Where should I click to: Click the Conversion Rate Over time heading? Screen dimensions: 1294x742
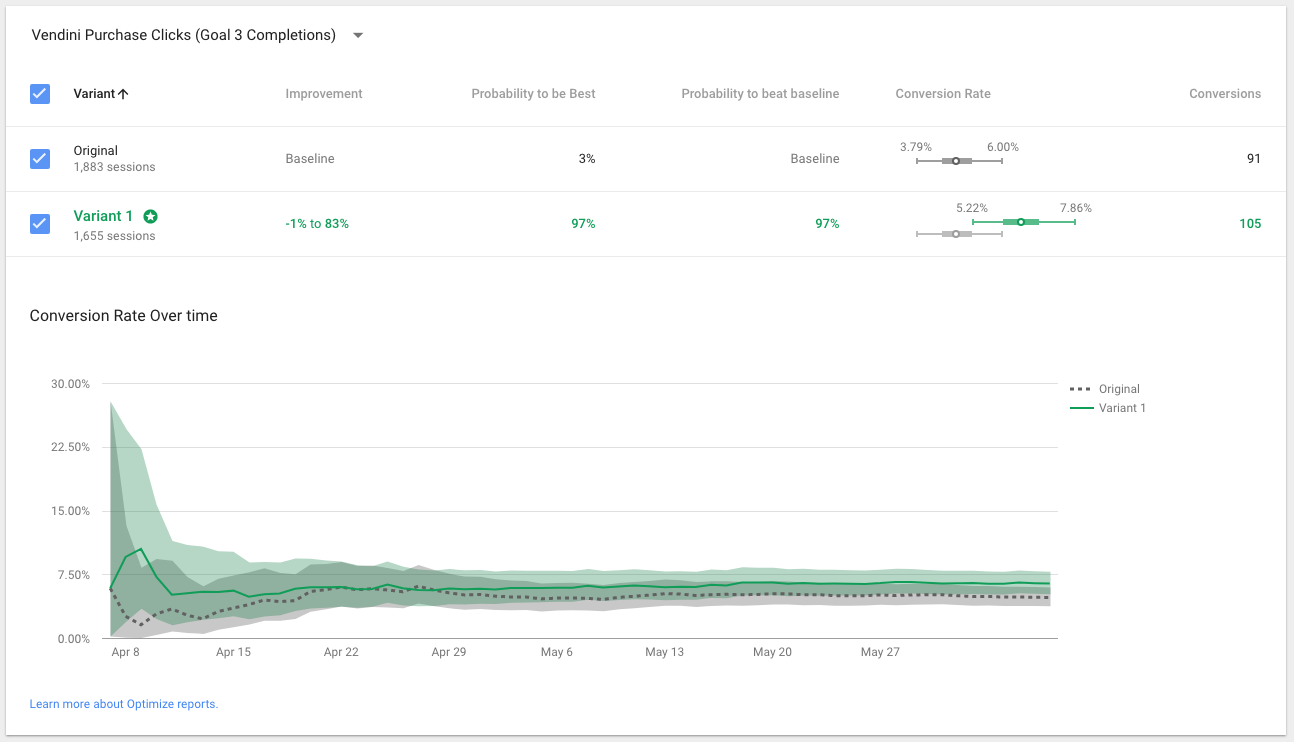coord(124,316)
